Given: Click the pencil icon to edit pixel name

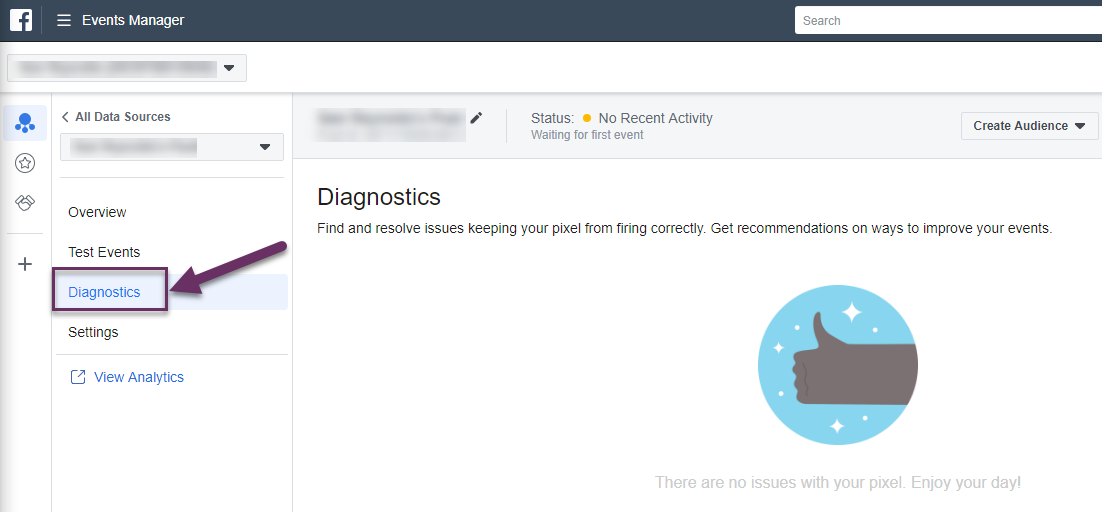Looking at the screenshot, I should coord(476,118).
